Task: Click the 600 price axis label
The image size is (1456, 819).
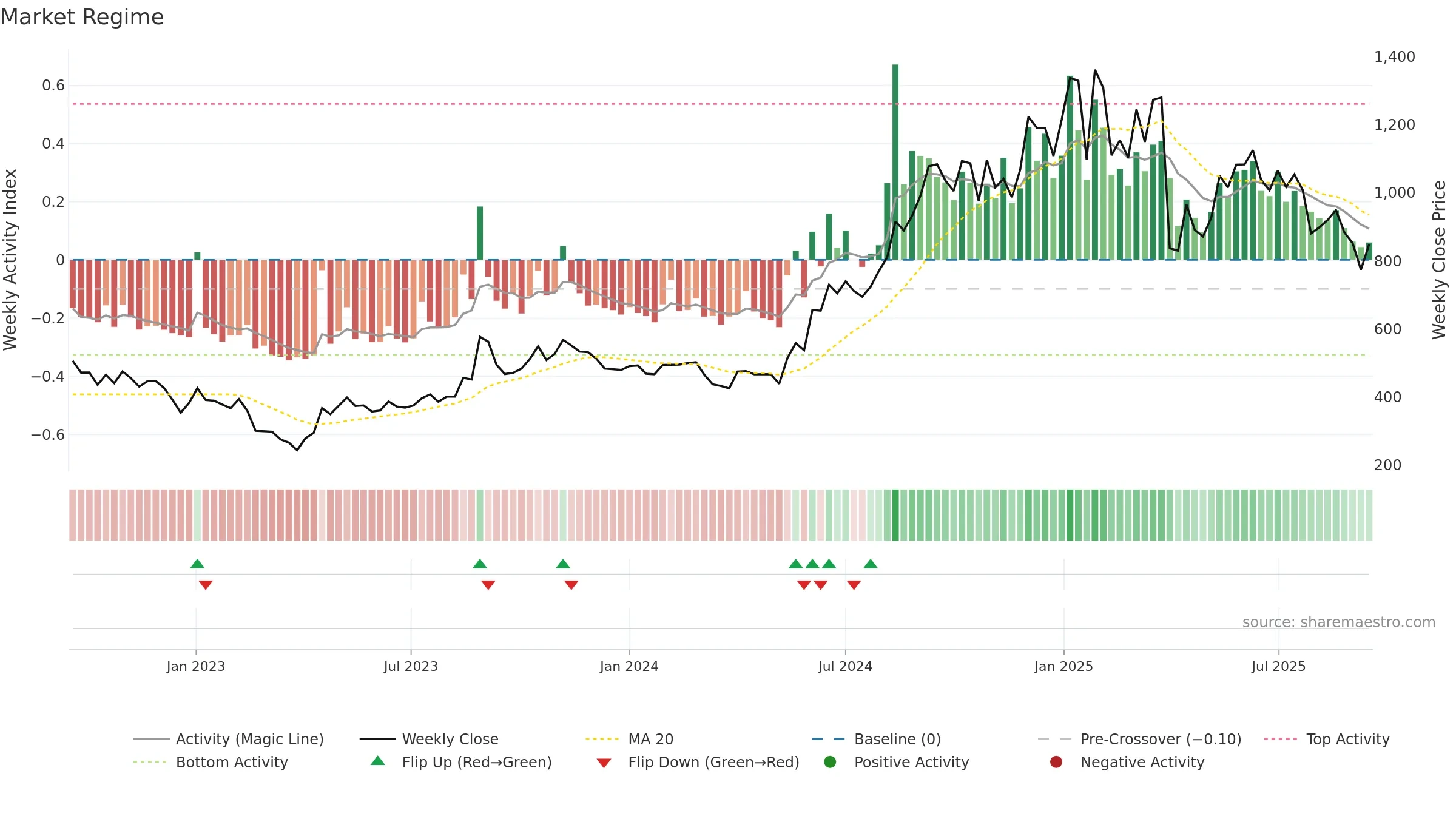Action: [1387, 329]
